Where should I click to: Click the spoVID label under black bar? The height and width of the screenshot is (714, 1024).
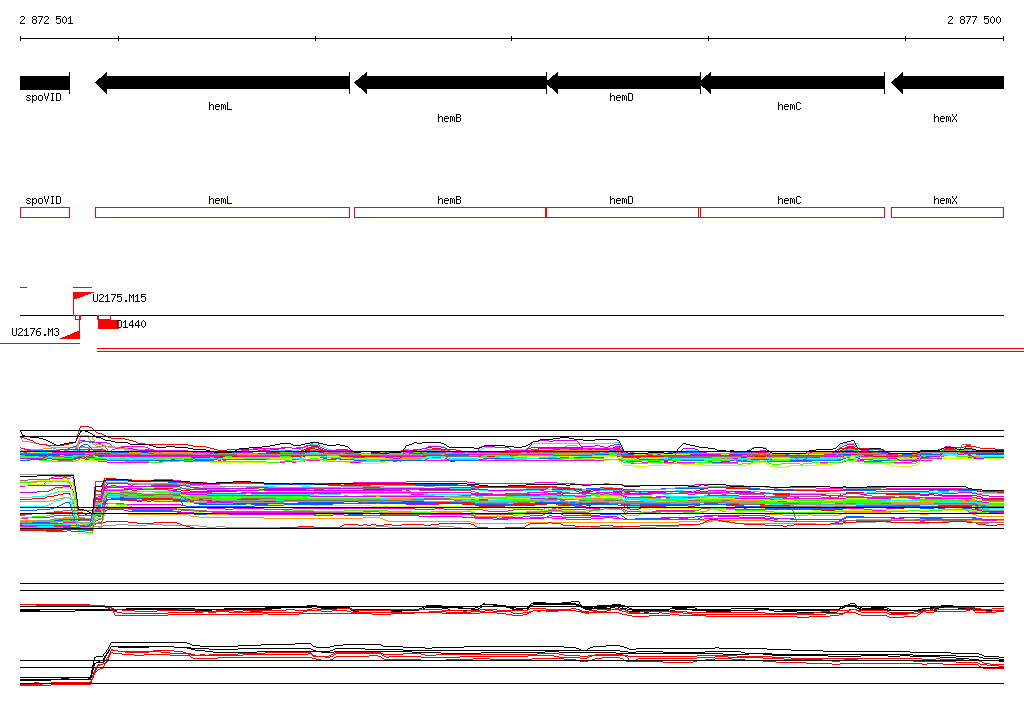(44, 97)
